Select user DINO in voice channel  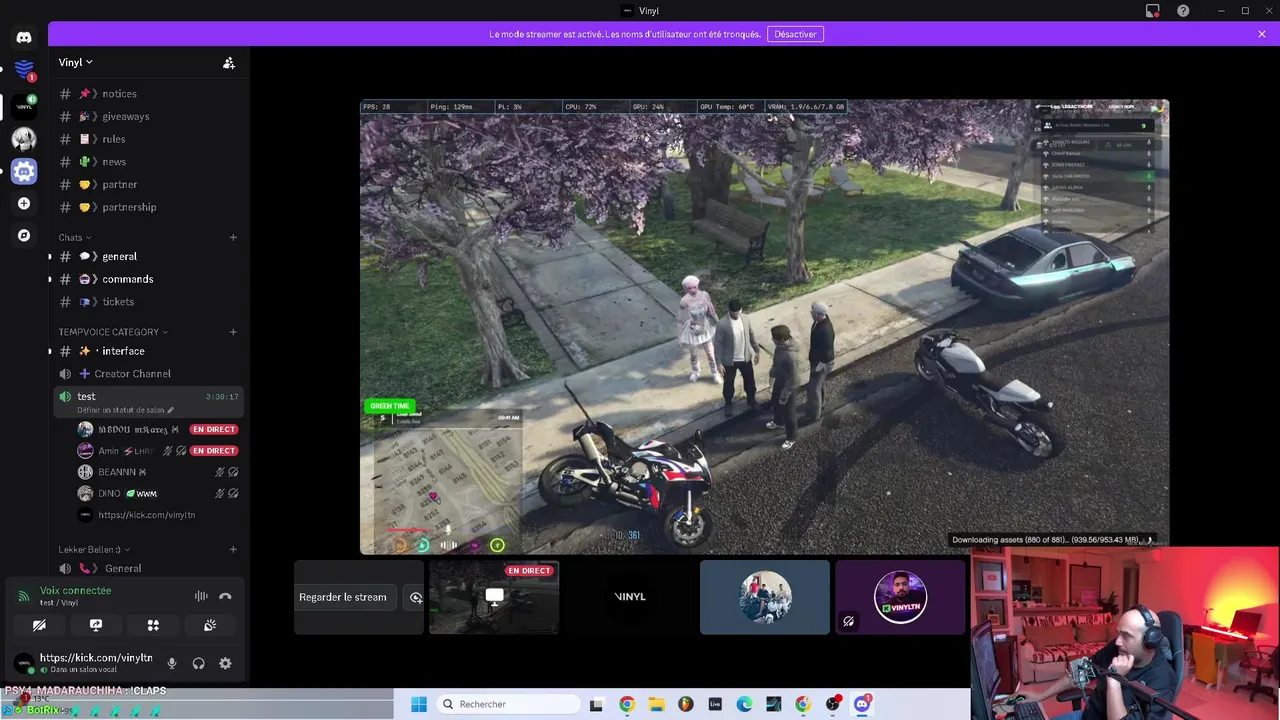pyautogui.click(x=158, y=493)
